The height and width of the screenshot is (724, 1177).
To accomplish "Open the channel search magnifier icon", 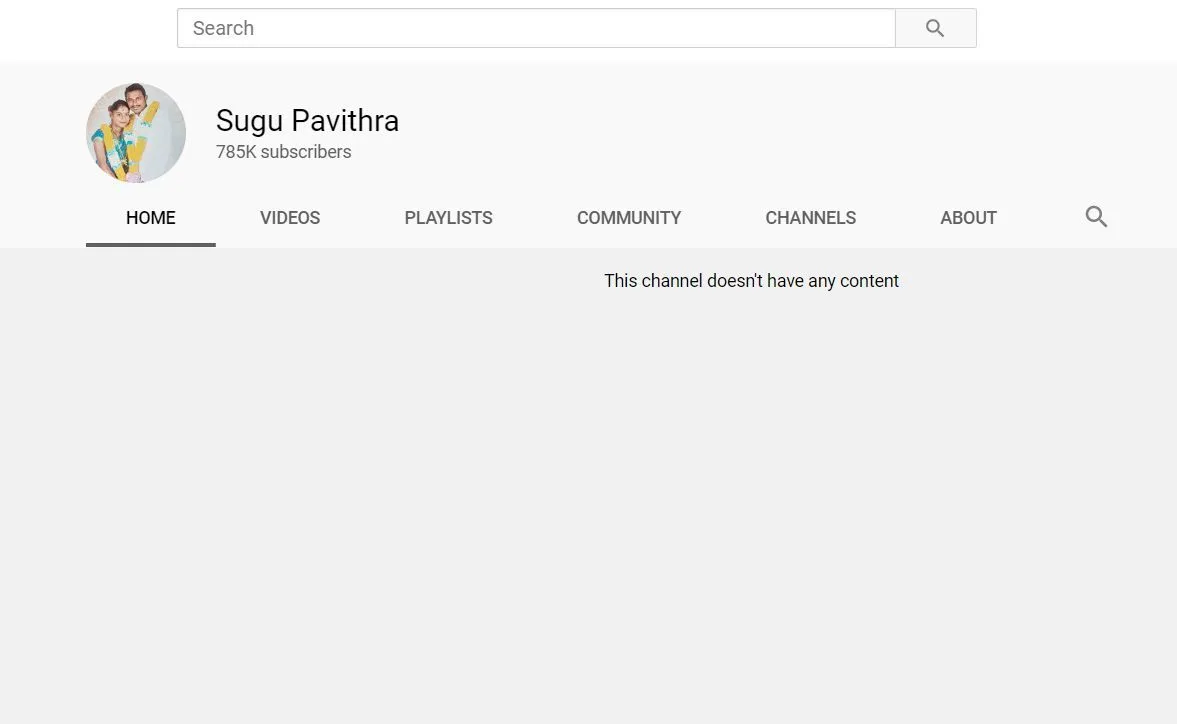I will pos(1096,217).
